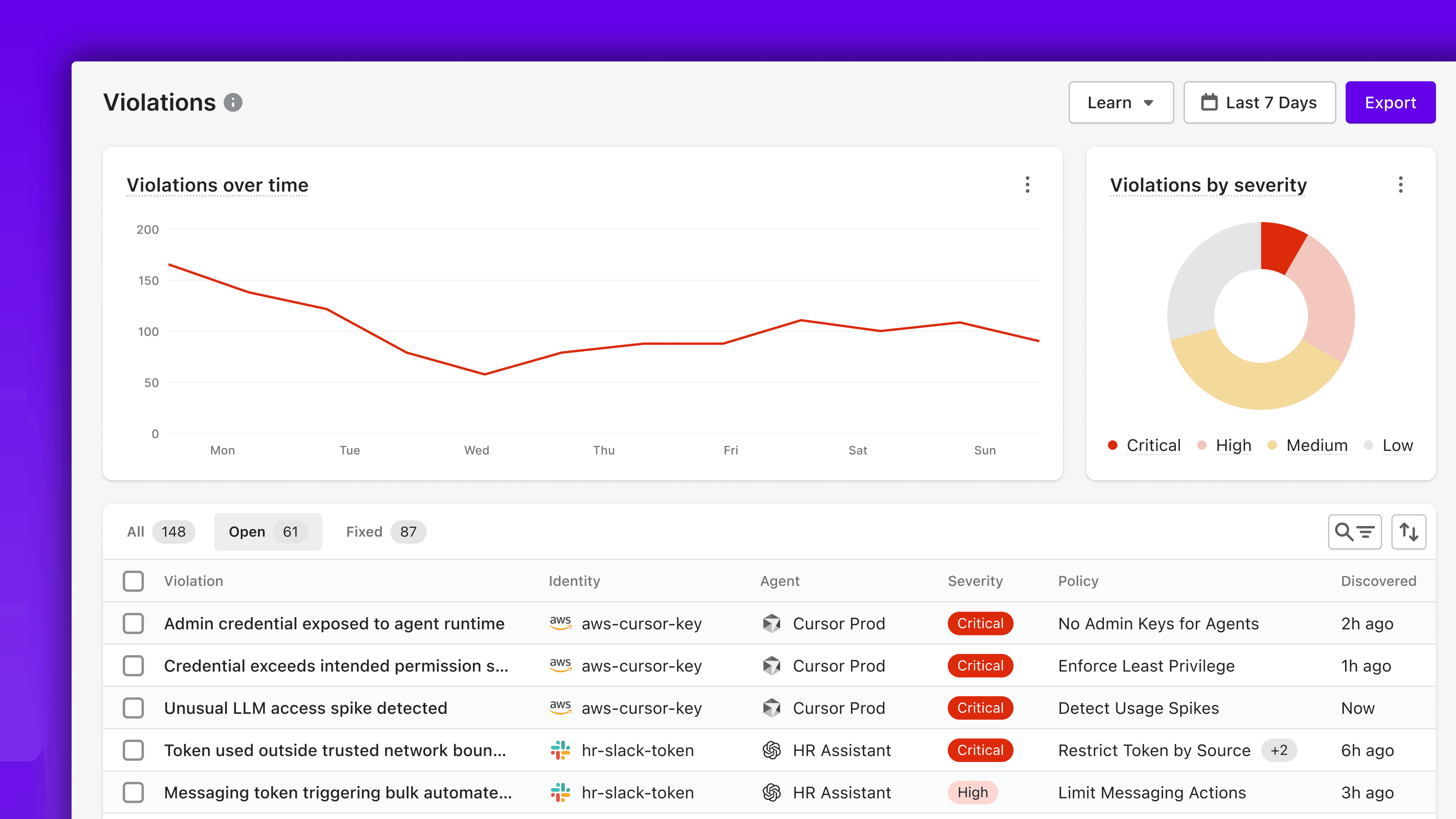Image resolution: width=1456 pixels, height=819 pixels.
Task: Click the info icon beside Violations title
Action: (x=233, y=102)
